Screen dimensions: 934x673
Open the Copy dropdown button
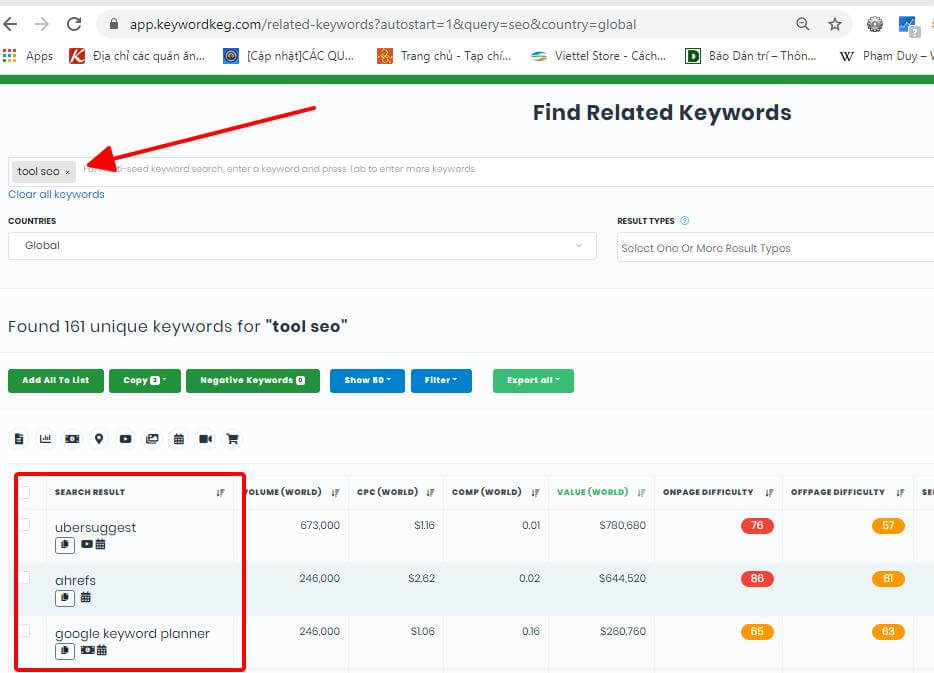[x=145, y=381]
